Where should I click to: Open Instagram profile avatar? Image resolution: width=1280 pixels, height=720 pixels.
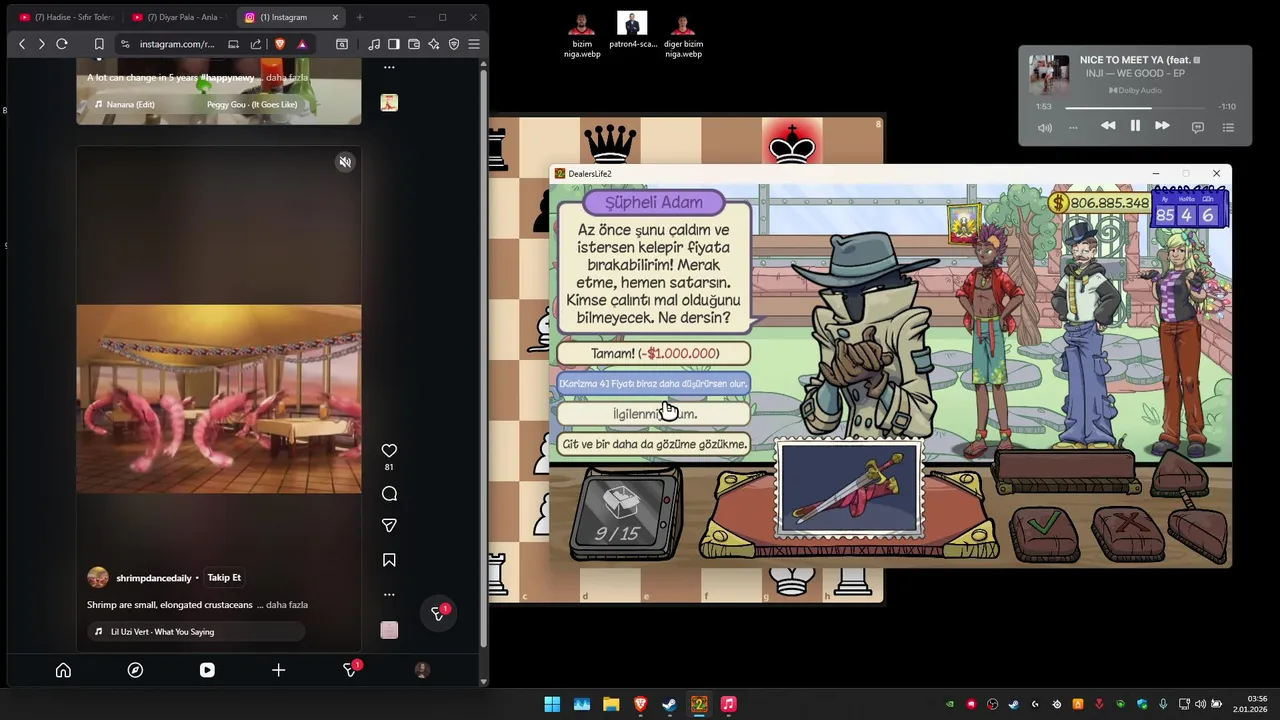point(422,670)
